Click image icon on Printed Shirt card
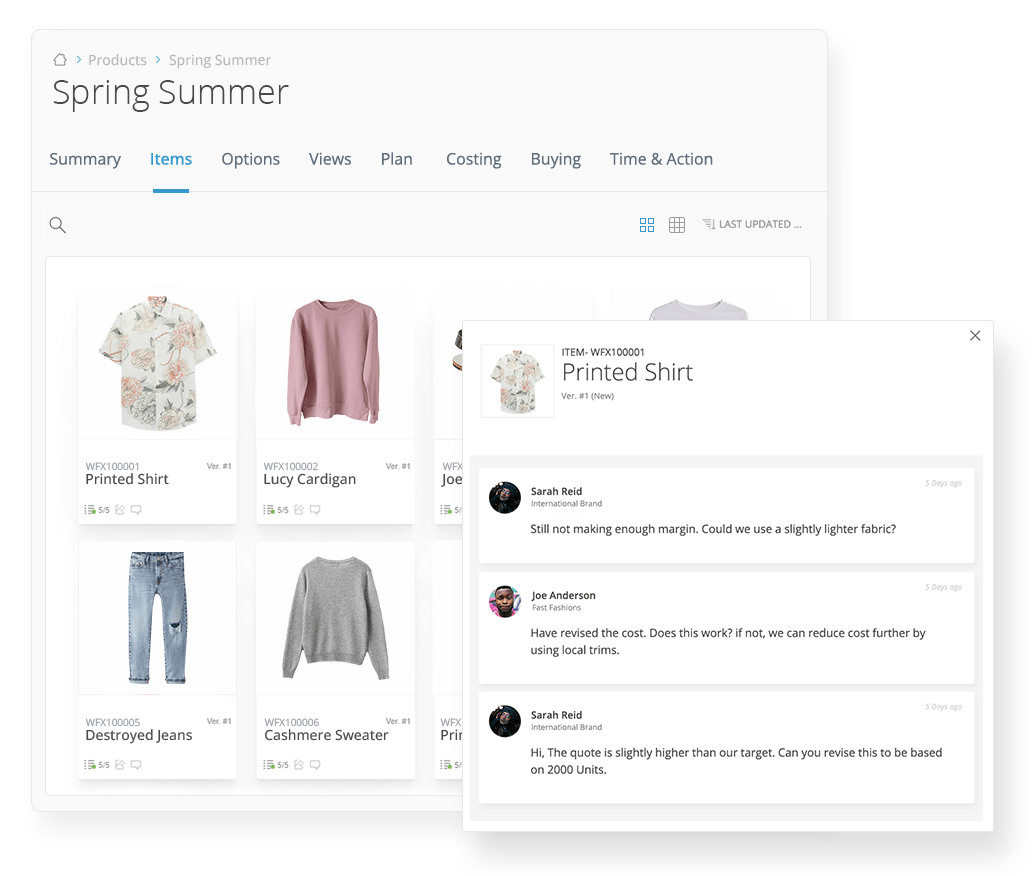Image resolution: width=1036 pixels, height=876 pixels. (120, 509)
